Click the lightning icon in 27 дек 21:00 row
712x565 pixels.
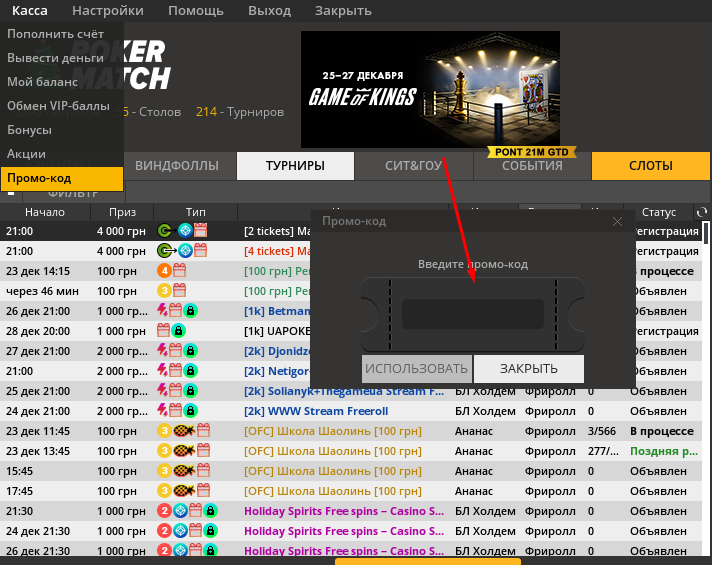coord(165,351)
